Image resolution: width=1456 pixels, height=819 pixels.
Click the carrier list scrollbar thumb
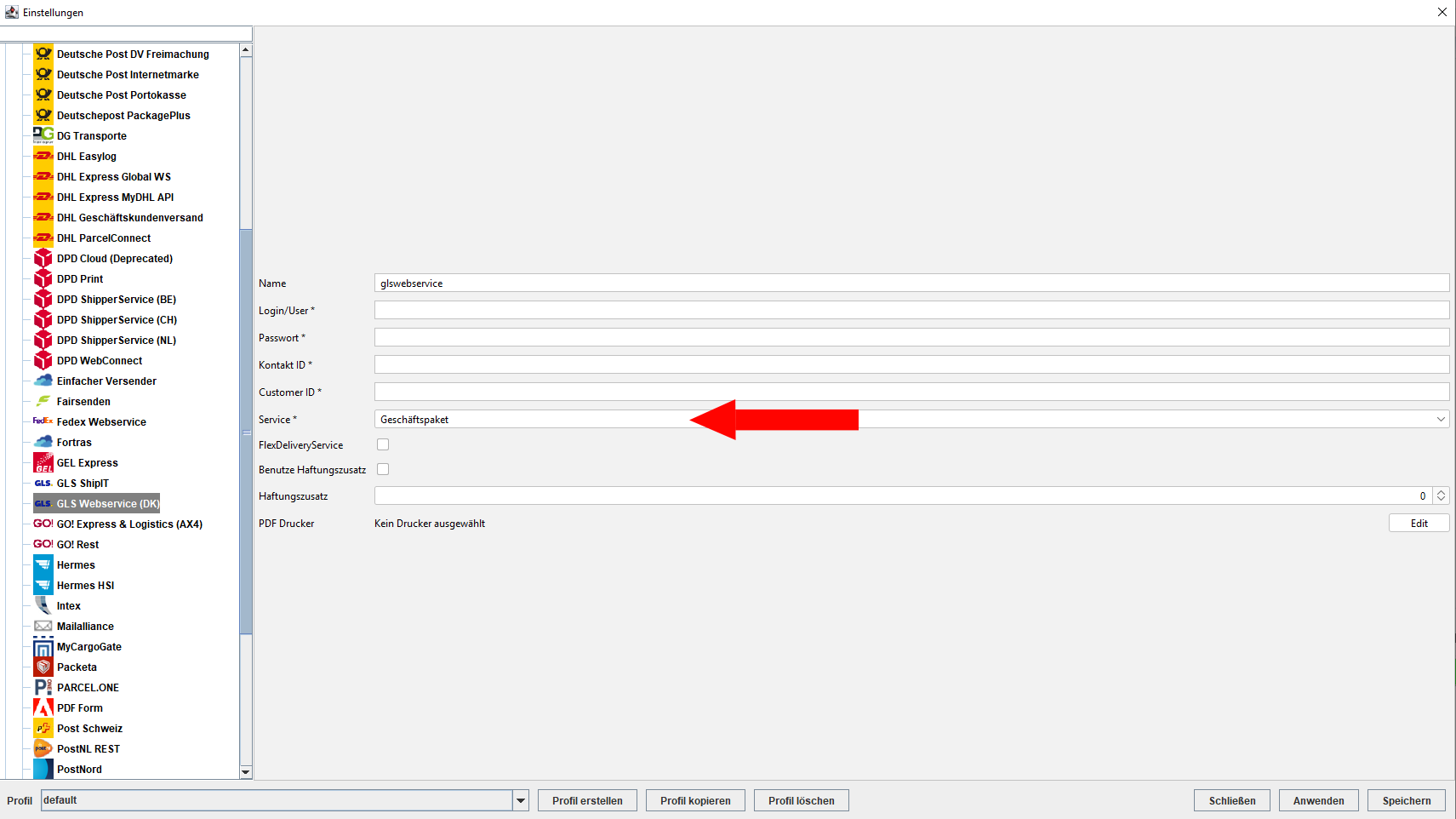point(246,432)
